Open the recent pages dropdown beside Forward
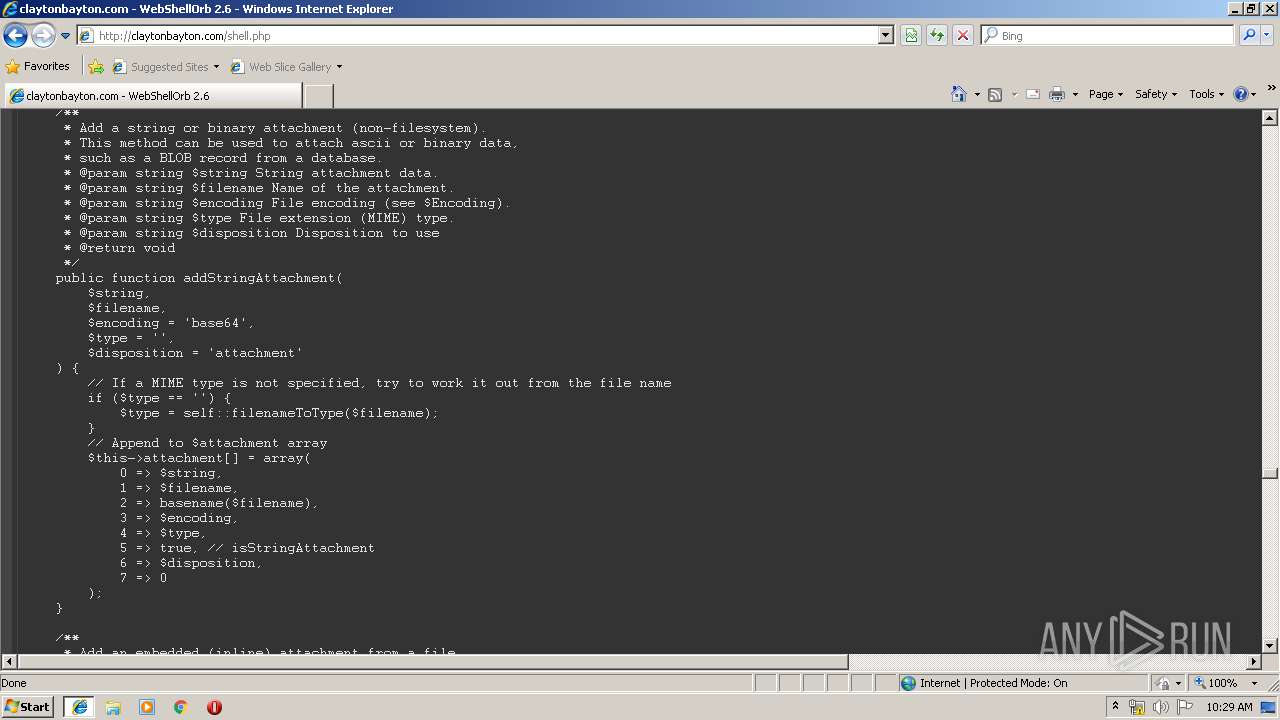The image size is (1280, 720). tap(66, 36)
